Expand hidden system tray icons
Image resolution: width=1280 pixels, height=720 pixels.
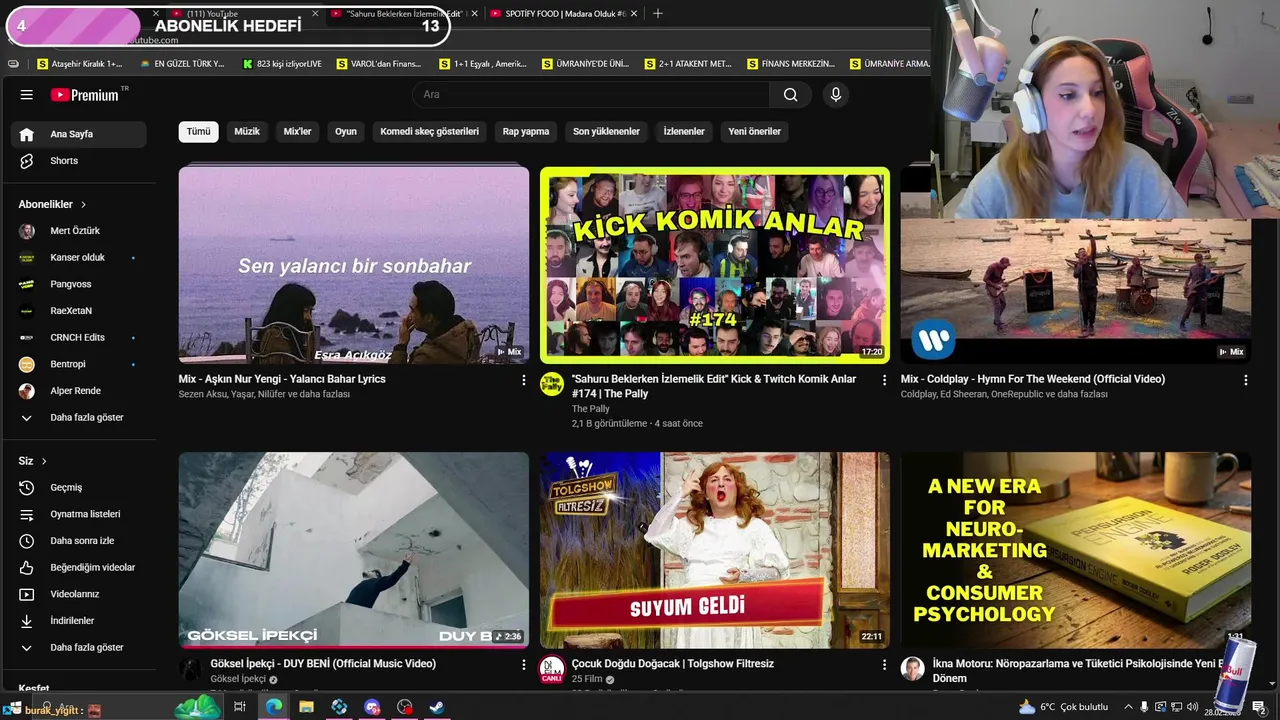[x=1128, y=707]
